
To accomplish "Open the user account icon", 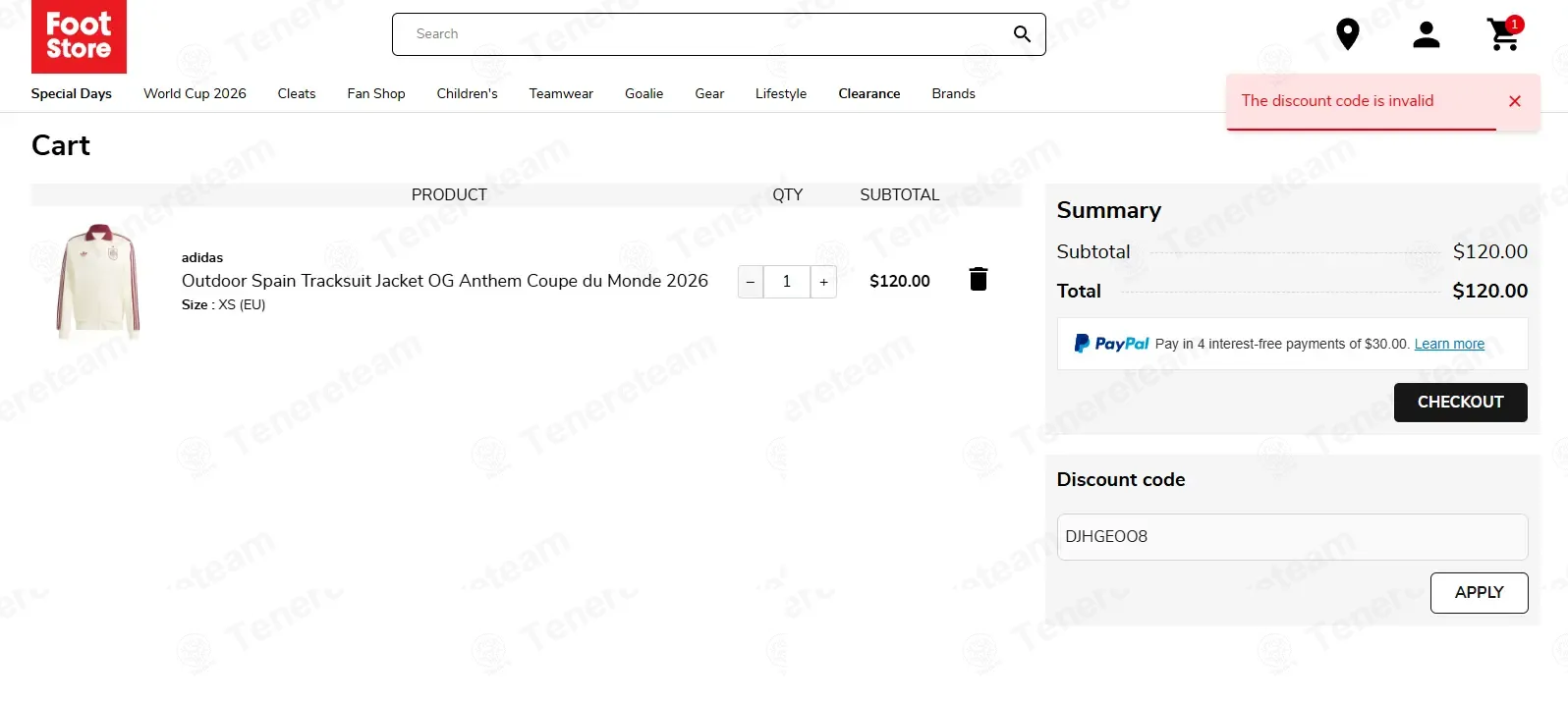I will coord(1426,34).
